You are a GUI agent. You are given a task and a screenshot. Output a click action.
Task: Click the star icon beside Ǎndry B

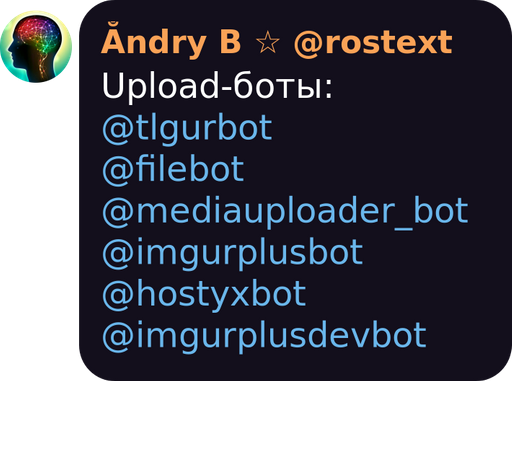[267, 43]
